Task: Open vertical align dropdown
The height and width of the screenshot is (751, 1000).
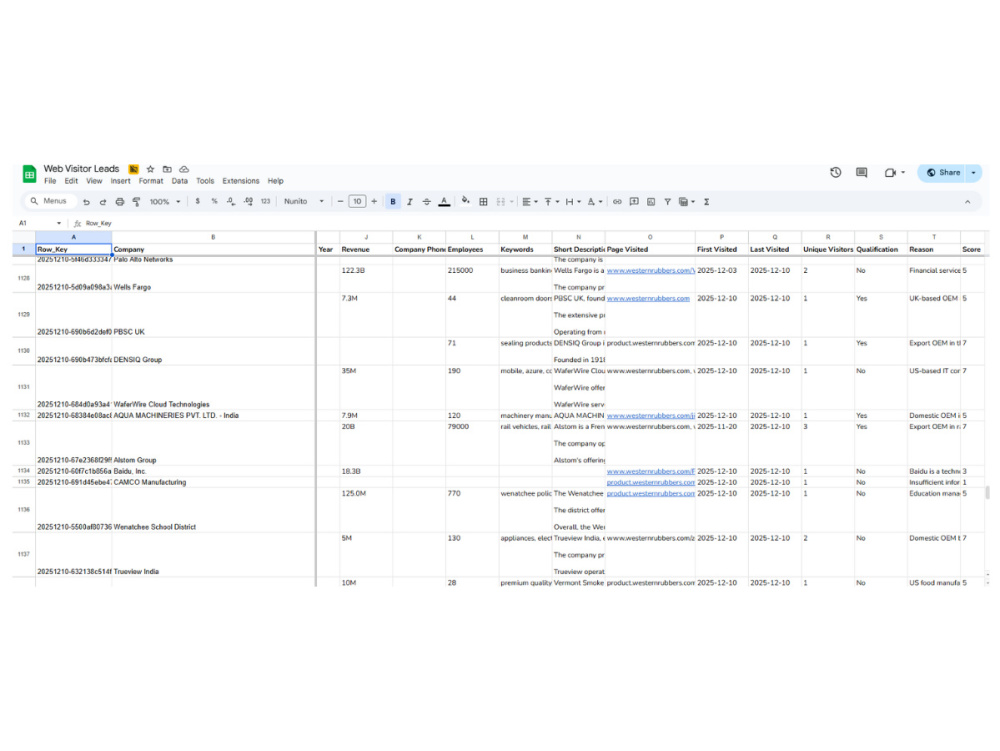Action: coord(552,201)
